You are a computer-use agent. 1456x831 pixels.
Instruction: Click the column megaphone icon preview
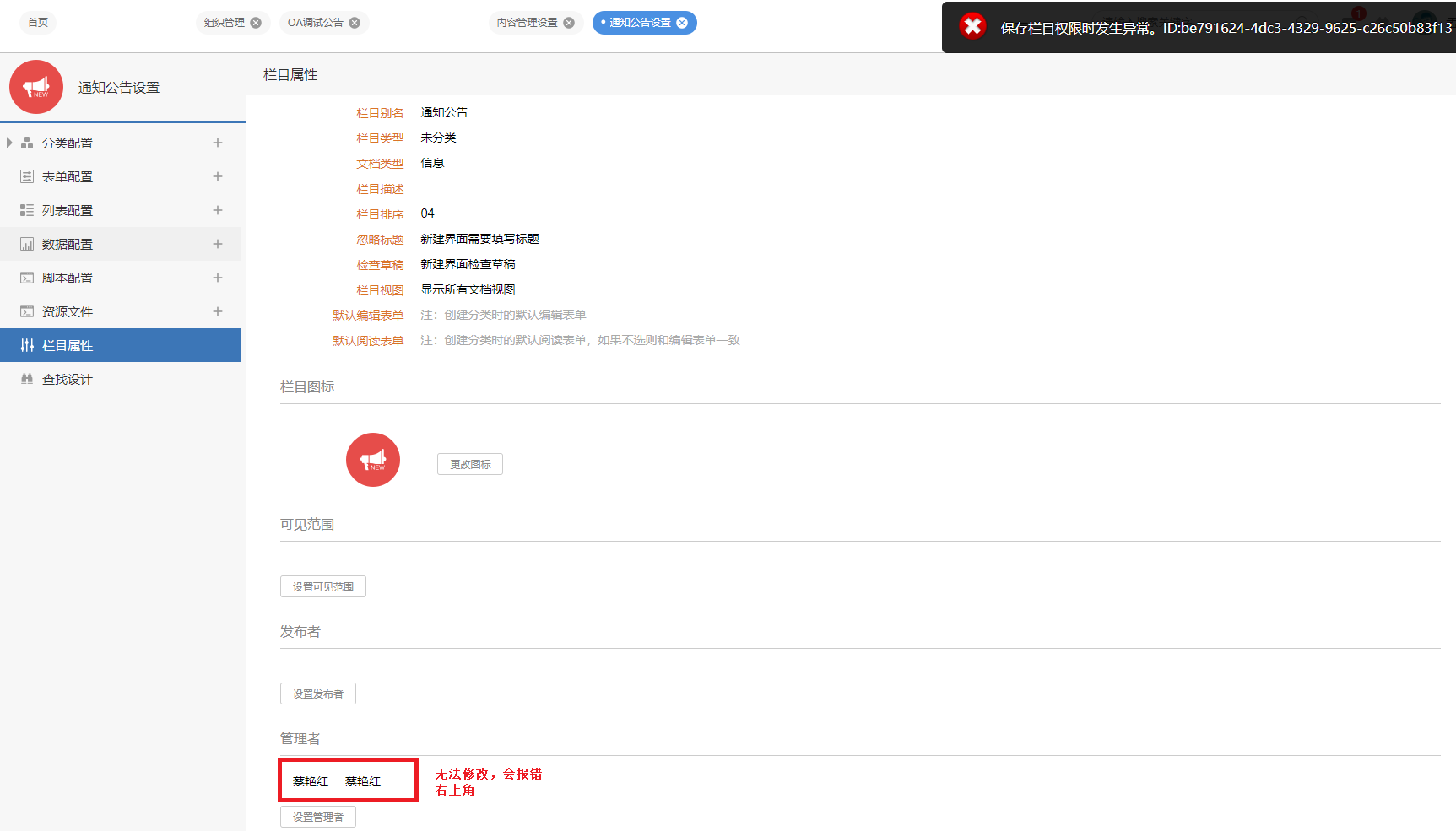pos(373,460)
